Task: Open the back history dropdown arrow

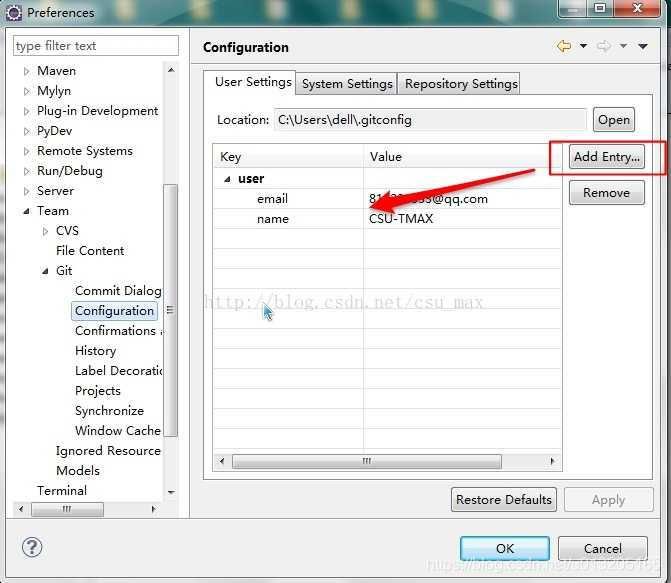Action: pyautogui.click(x=583, y=46)
